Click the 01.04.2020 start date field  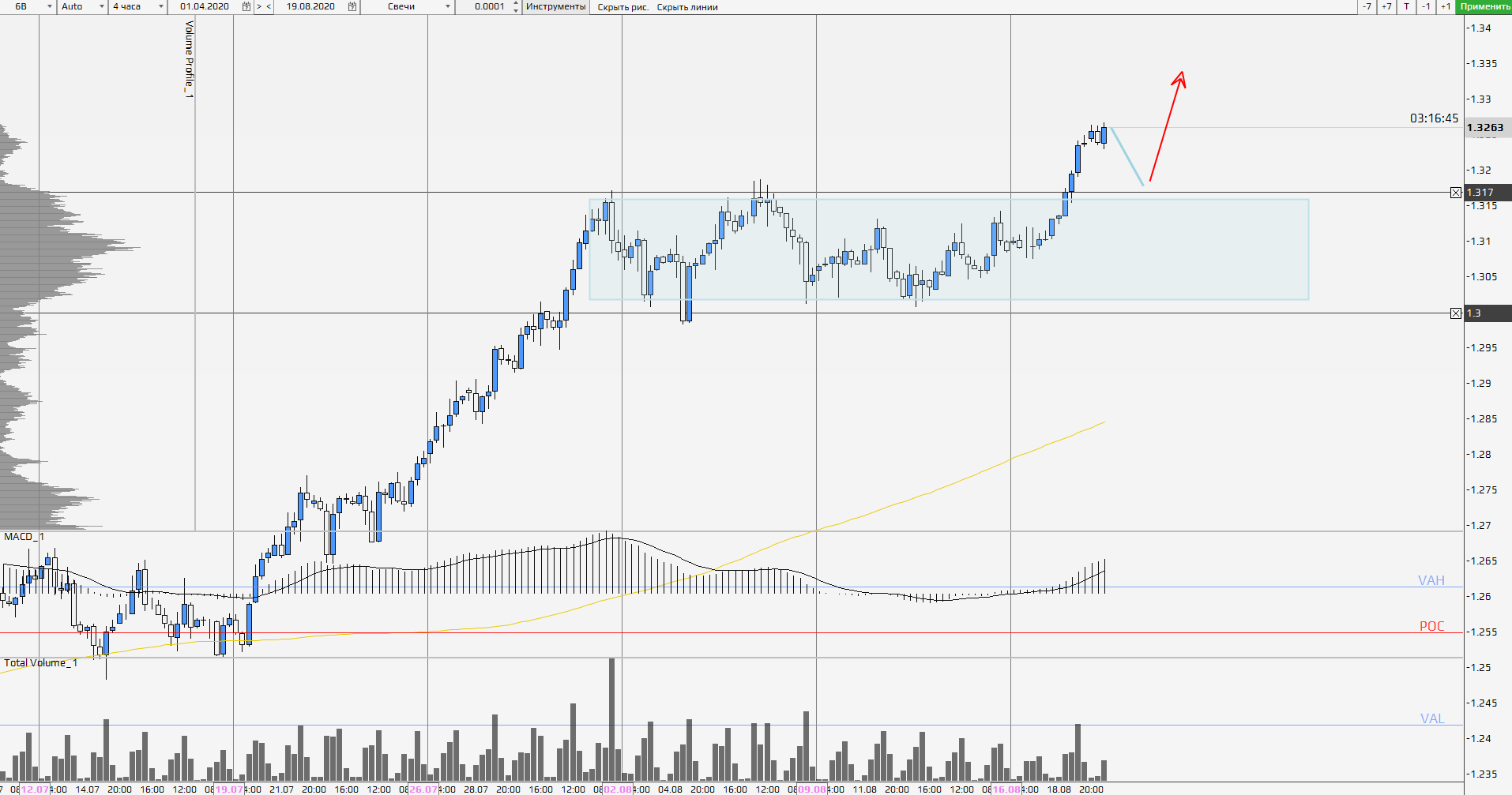(x=205, y=6)
